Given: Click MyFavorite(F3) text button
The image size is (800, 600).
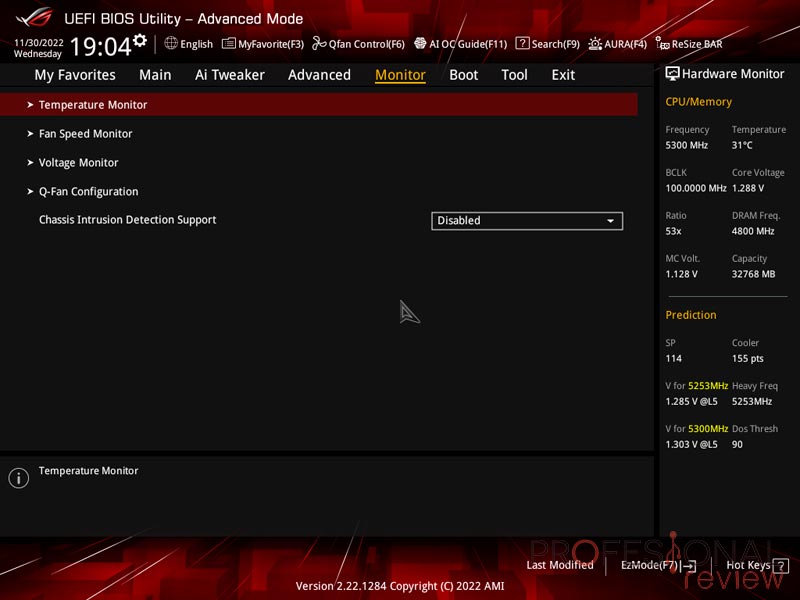Looking at the screenshot, I should [271, 44].
